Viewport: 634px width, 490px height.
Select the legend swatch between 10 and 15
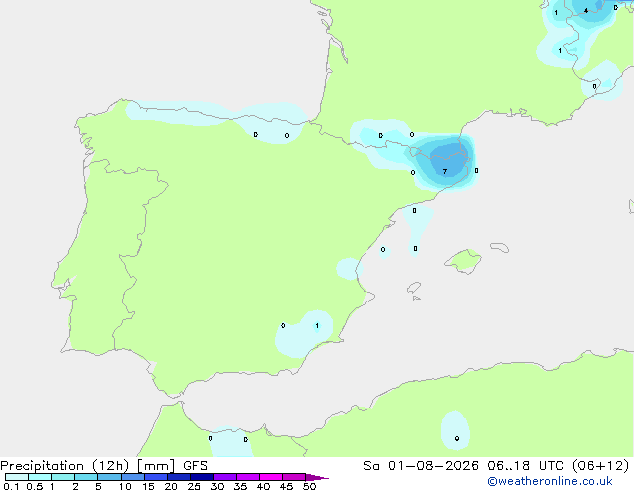pos(132,477)
